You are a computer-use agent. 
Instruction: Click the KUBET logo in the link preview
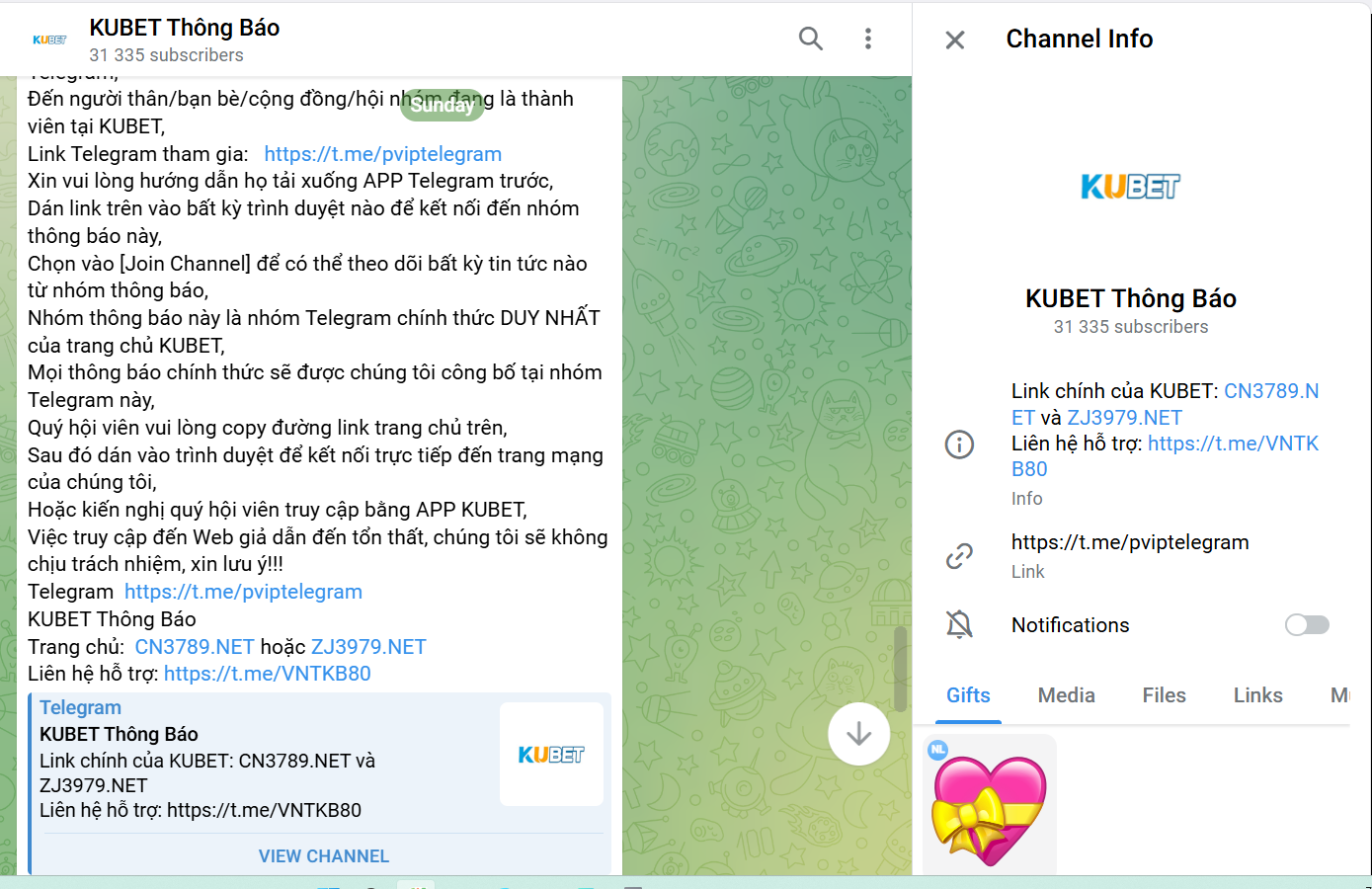click(x=551, y=755)
